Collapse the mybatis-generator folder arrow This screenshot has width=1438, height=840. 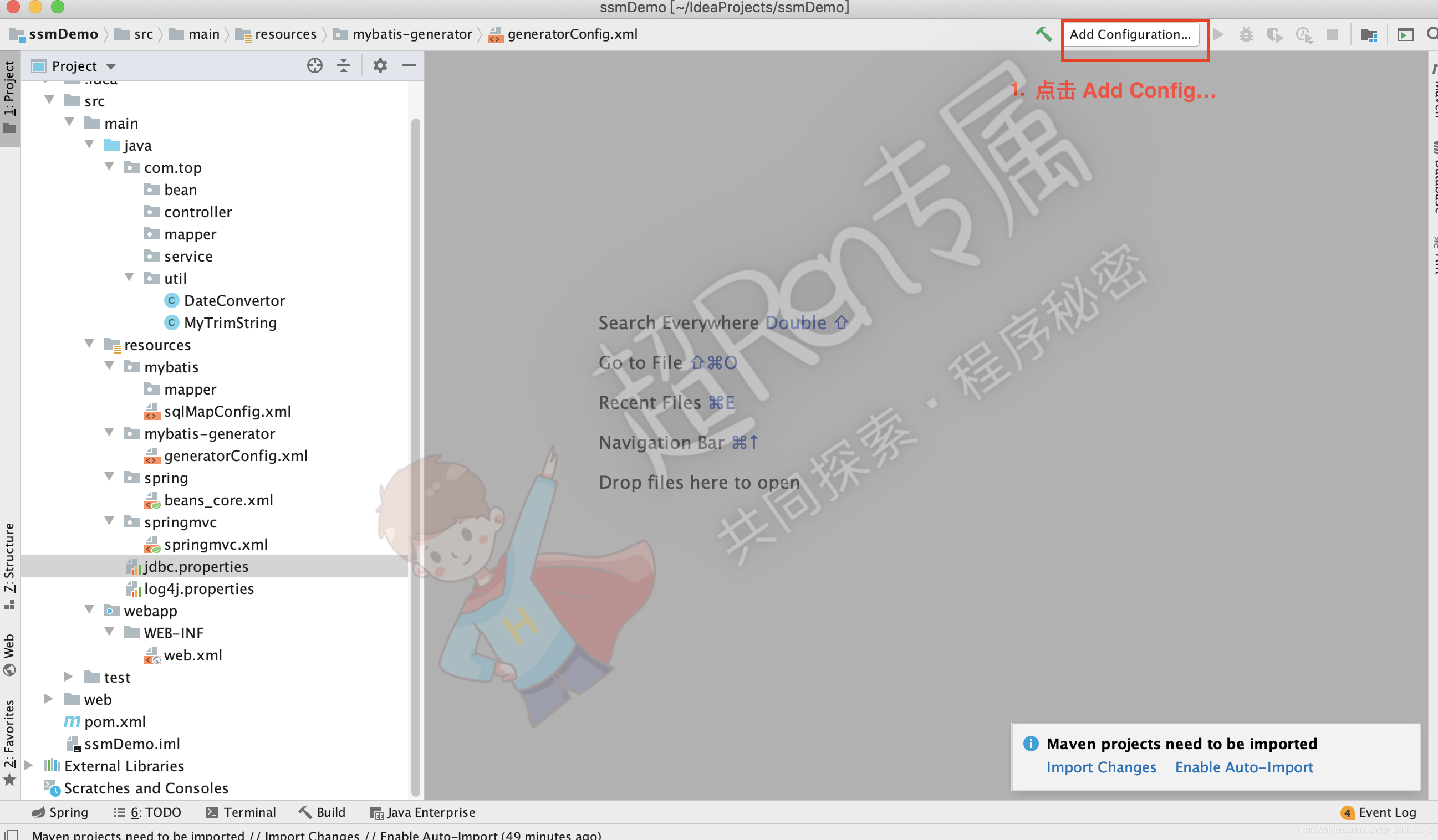[110, 433]
